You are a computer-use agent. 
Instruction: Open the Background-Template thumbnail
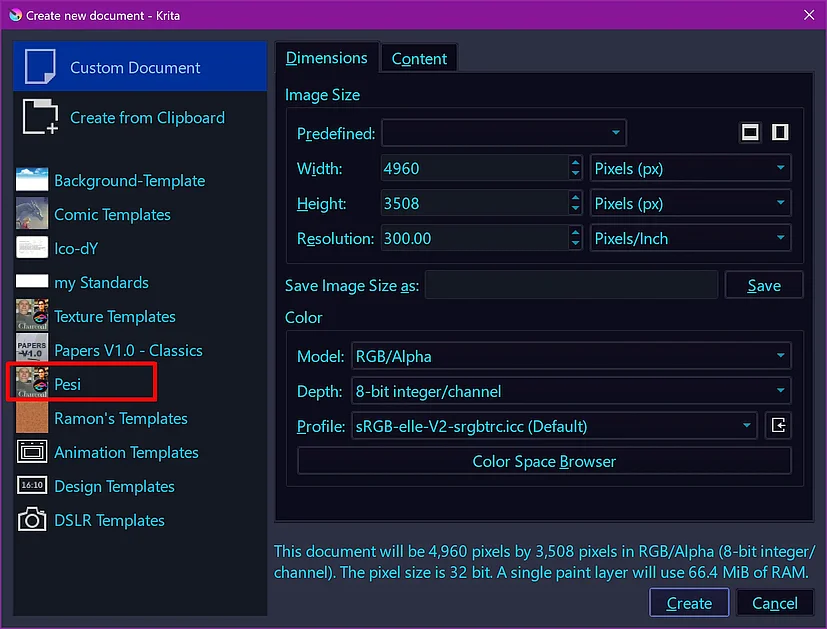(x=32, y=180)
